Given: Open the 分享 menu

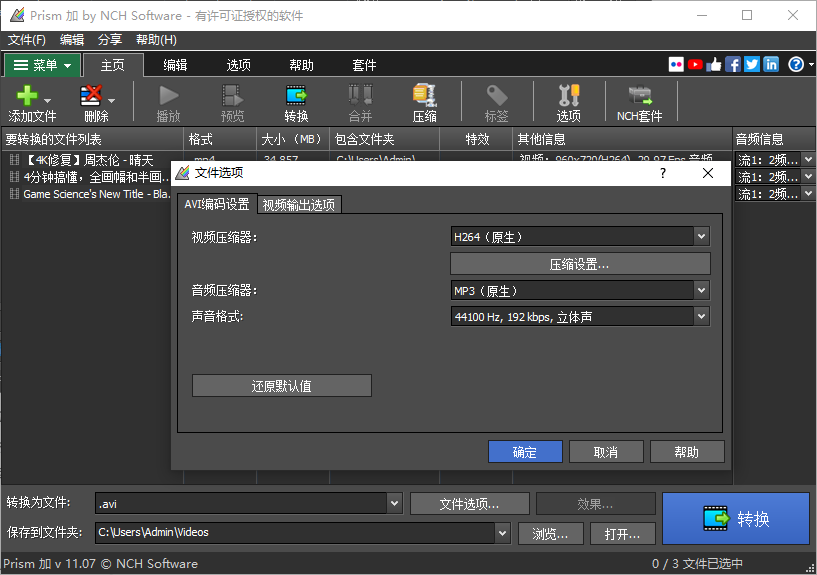Looking at the screenshot, I should tap(109, 40).
